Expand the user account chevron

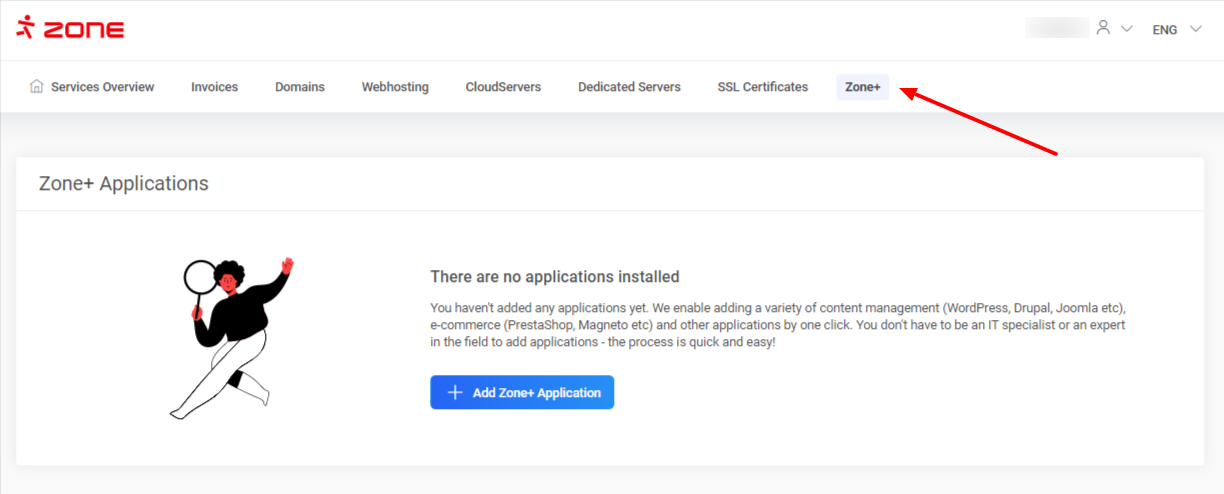click(1127, 29)
